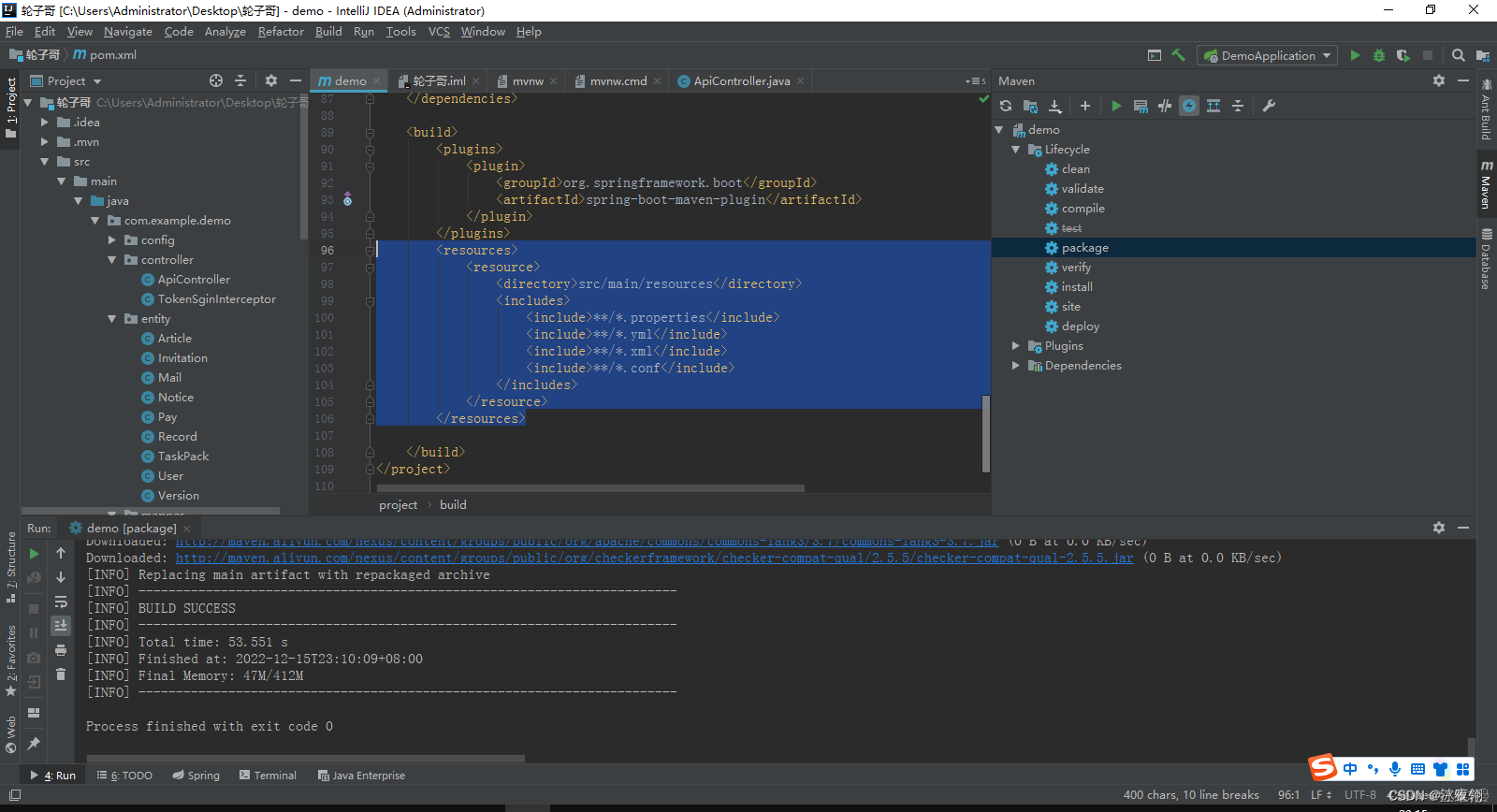Select the clean lifecycle goal

1075,168
